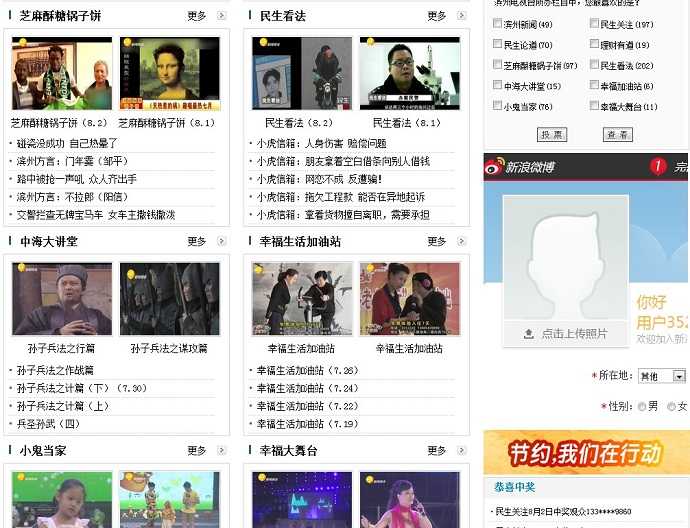
Task: Open 孙子兵法之谋攻篇 video thumbnail
Action: [x=170, y=299]
